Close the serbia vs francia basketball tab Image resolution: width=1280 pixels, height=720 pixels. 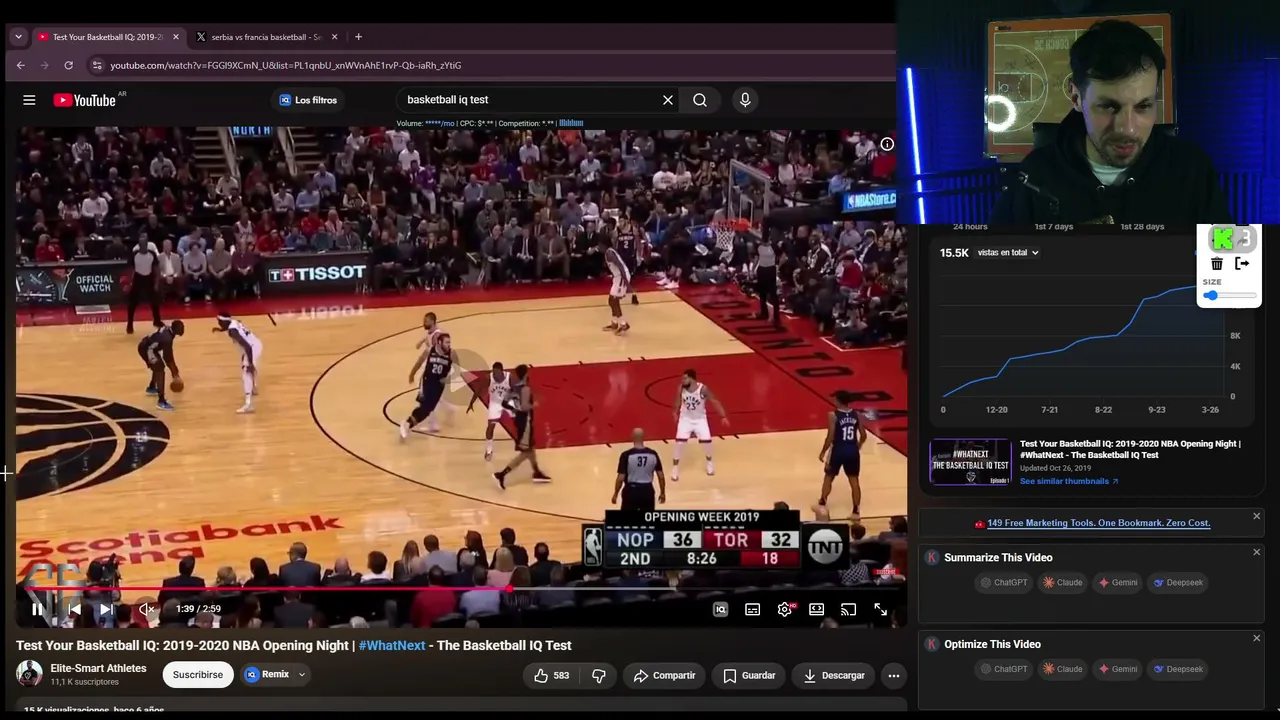[x=335, y=37]
